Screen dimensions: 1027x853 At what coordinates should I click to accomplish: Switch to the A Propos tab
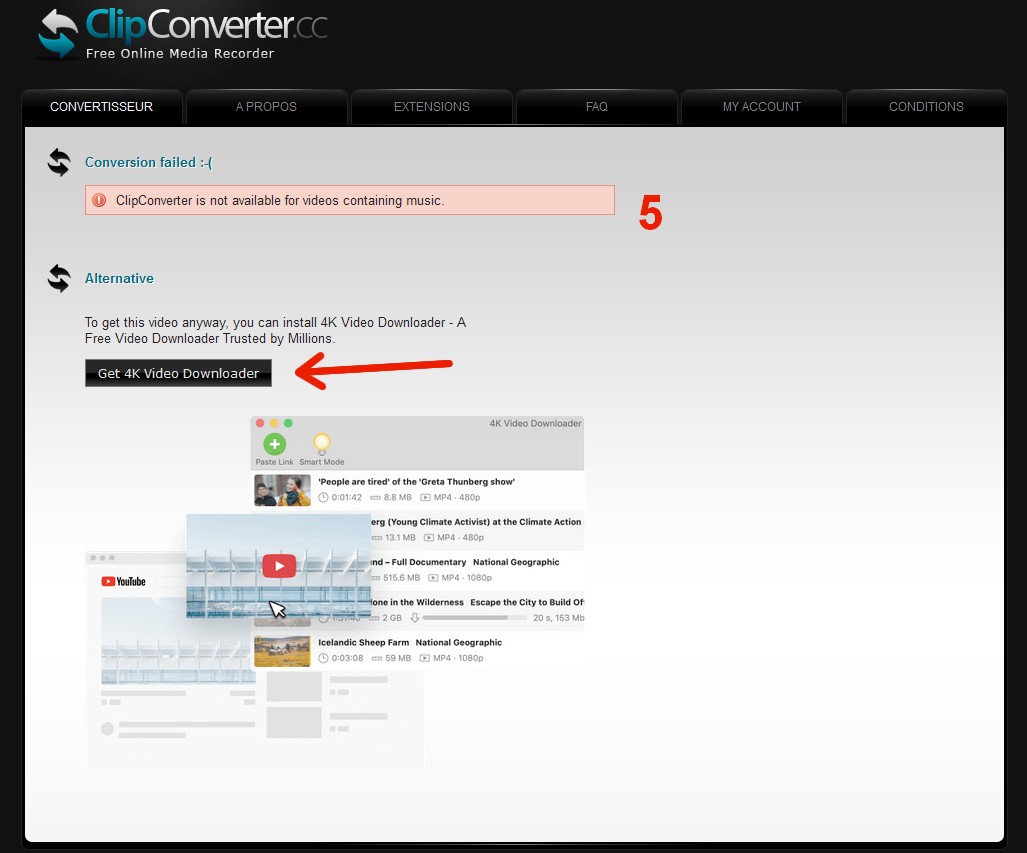pos(267,107)
